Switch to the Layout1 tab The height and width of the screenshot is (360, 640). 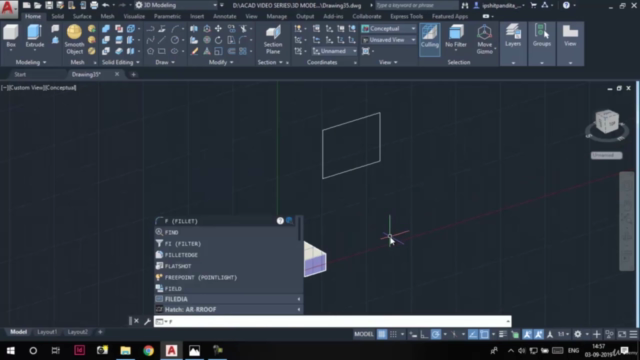47,332
